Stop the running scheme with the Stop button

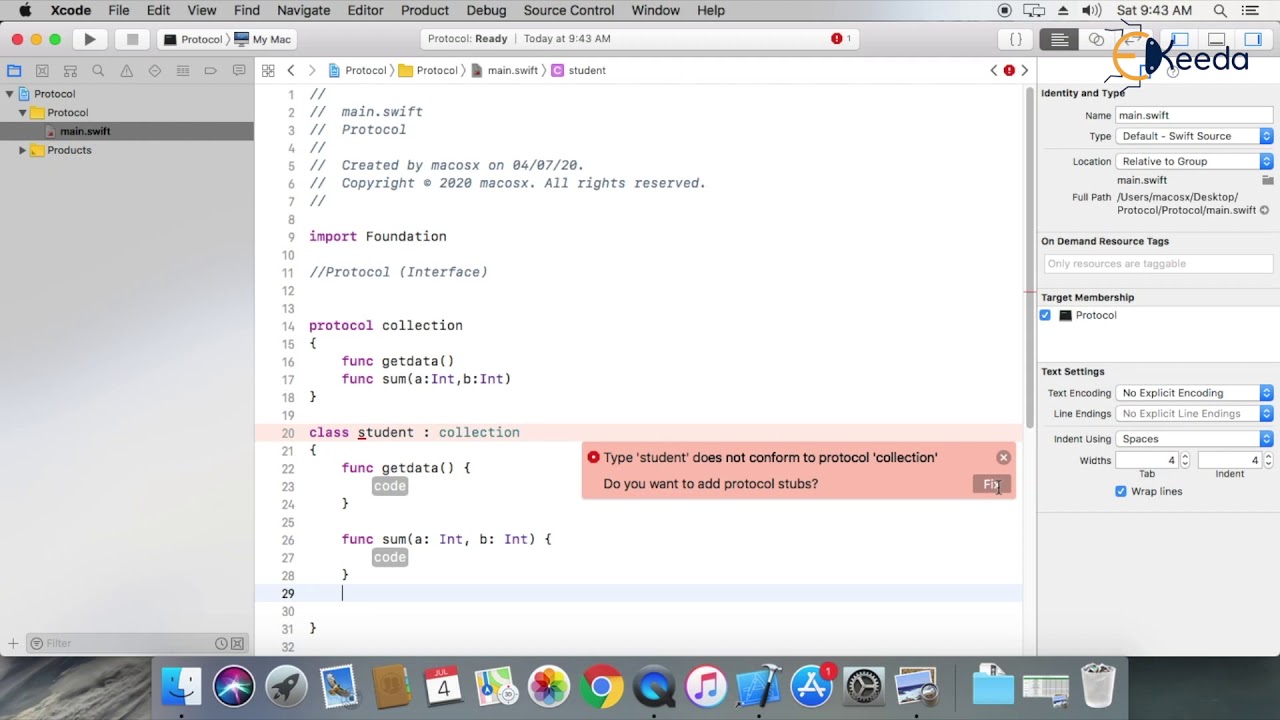point(132,39)
